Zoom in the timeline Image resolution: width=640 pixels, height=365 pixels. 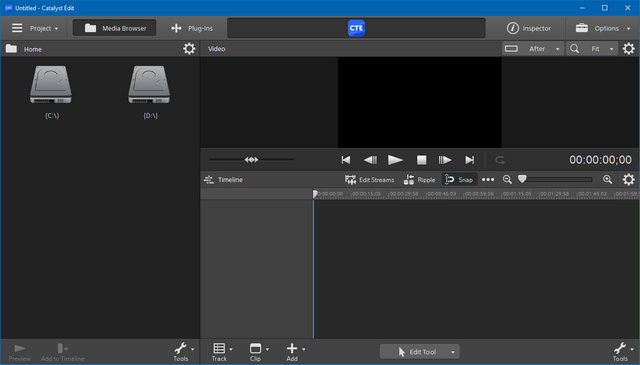[607, 179]
